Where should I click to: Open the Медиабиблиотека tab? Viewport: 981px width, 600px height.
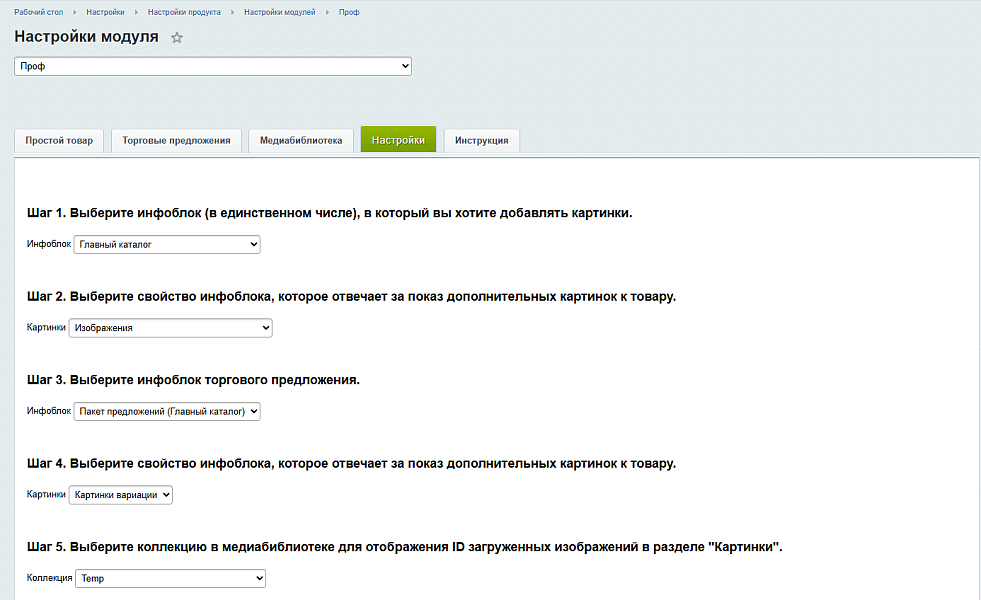(301, 140)
